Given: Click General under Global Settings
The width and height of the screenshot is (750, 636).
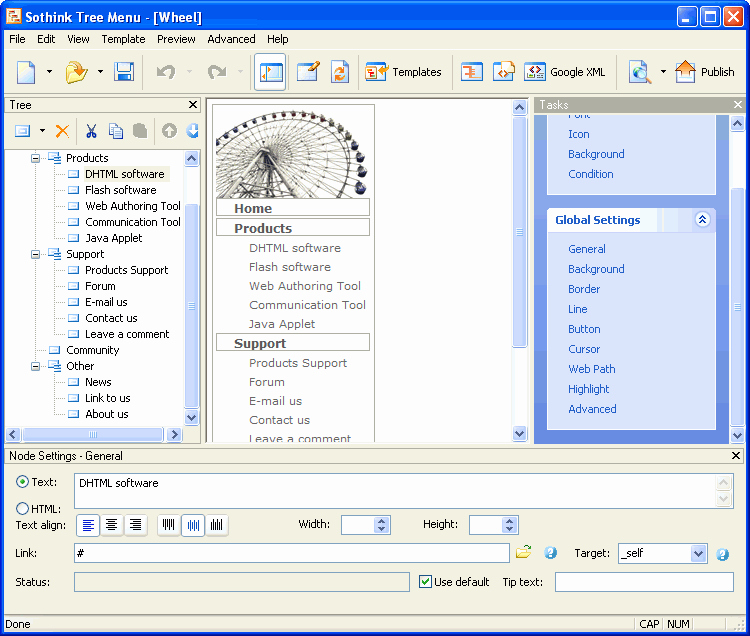Looking at the screenshot, I should (x=586, y=249).
